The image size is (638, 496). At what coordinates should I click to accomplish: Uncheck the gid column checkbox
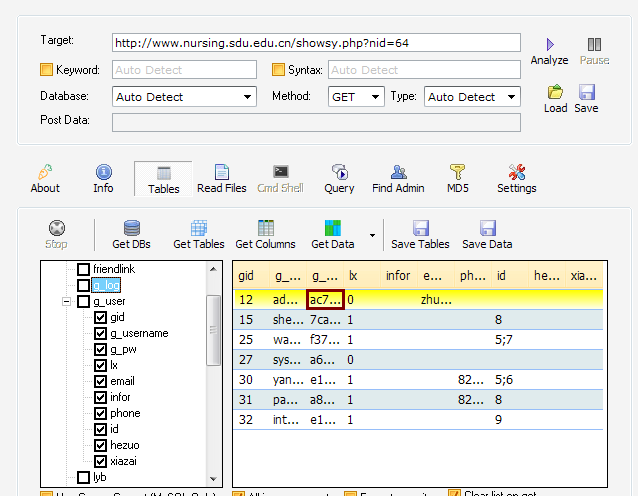(101, 317)
